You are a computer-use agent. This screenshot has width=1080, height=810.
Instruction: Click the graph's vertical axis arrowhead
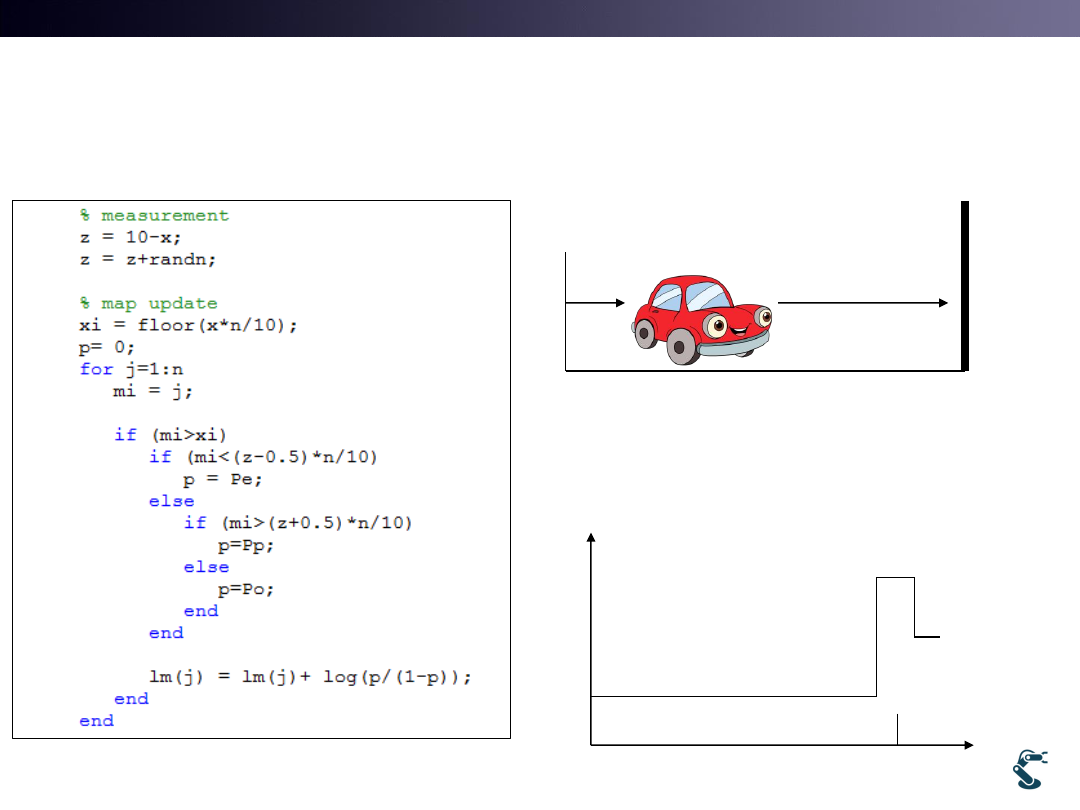coord(592,539)
